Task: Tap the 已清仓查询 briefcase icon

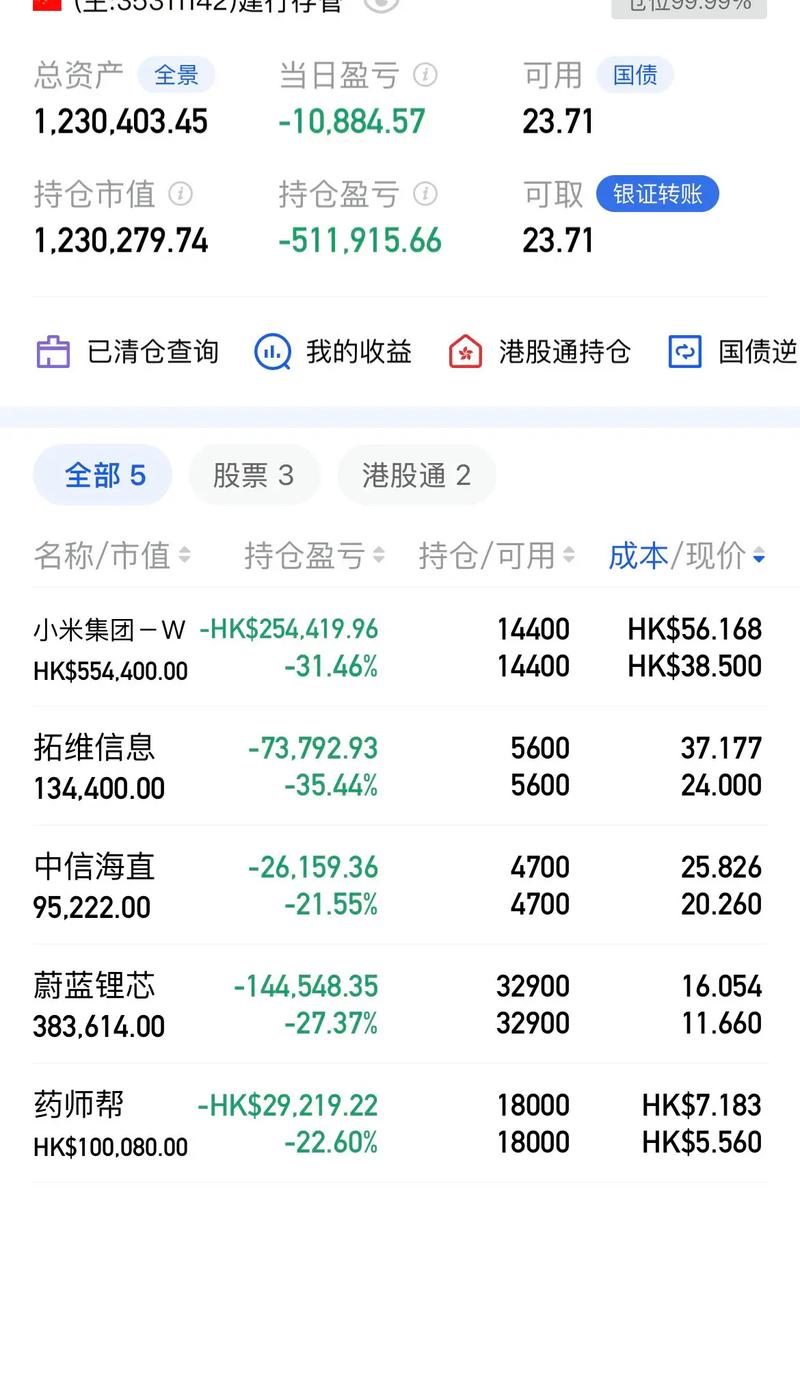Action: tap(53, 352)
